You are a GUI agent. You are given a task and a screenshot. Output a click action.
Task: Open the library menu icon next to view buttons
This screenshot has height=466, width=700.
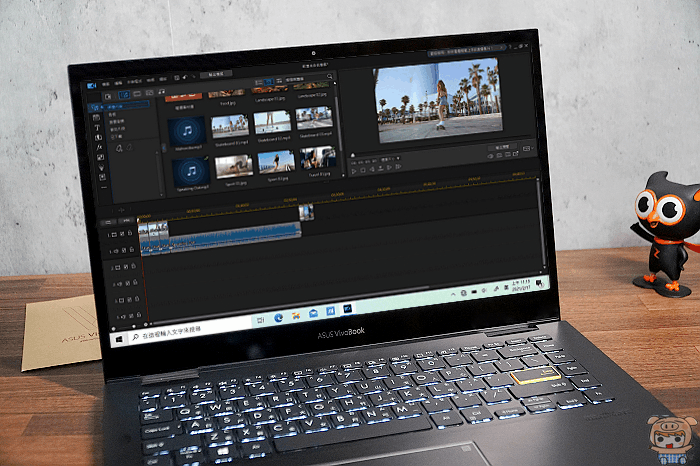pos(279,81)
